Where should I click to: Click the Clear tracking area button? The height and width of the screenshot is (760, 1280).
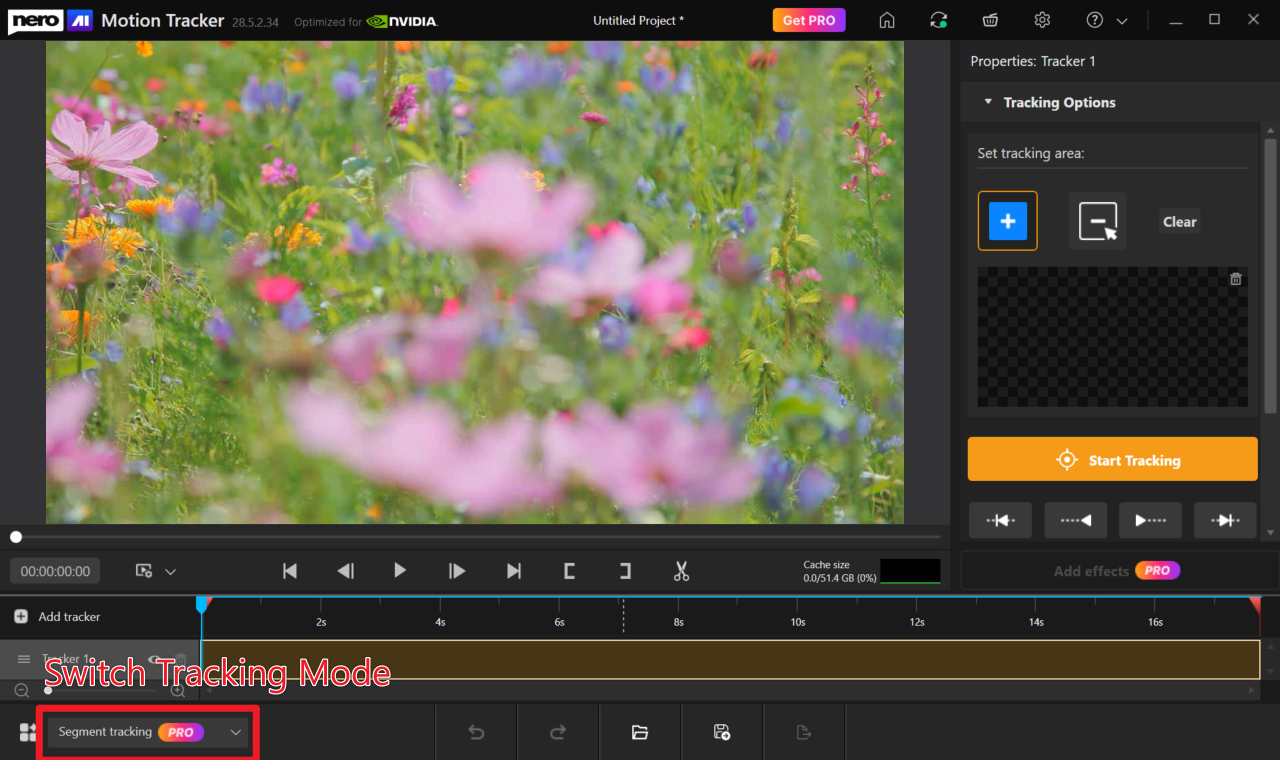point(1179,222)
